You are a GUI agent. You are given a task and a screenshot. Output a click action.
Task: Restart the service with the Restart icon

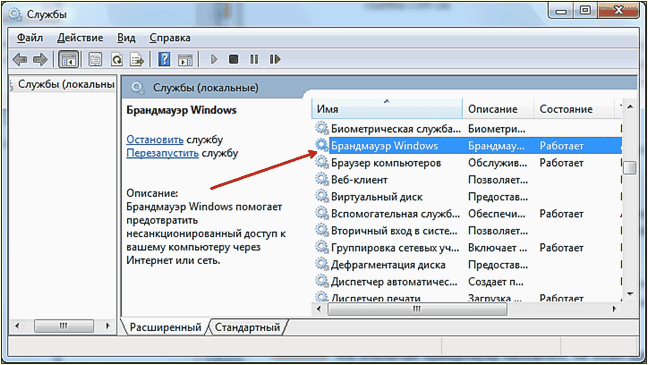[275, 60]
